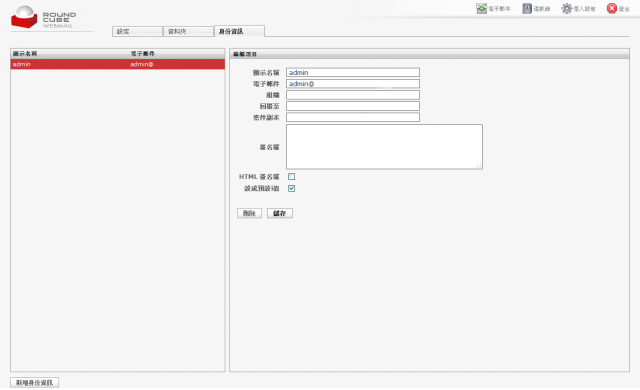The image size is (640, 390).
Task: Click the signature text area resize handle
Action: click(479, 165)
